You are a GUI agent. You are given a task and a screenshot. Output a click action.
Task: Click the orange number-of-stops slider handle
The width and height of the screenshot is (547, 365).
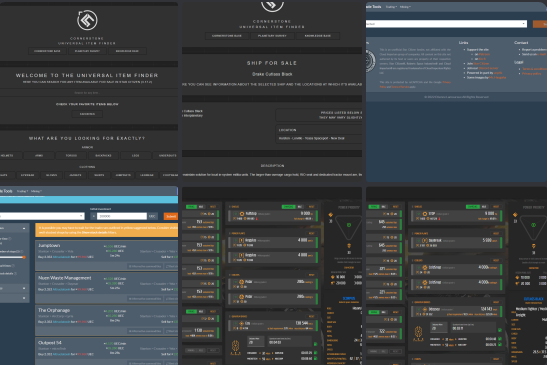pos(24,257)
